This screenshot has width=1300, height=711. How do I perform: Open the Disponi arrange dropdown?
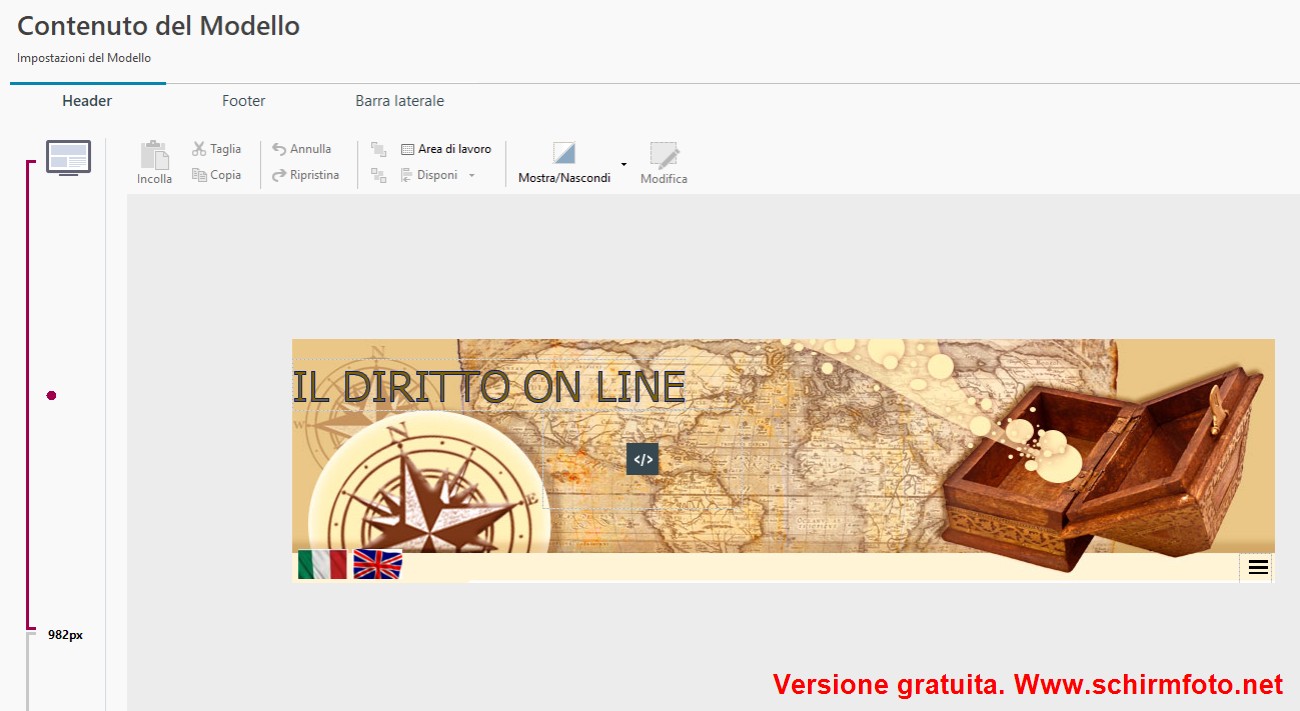click(438, 175)
